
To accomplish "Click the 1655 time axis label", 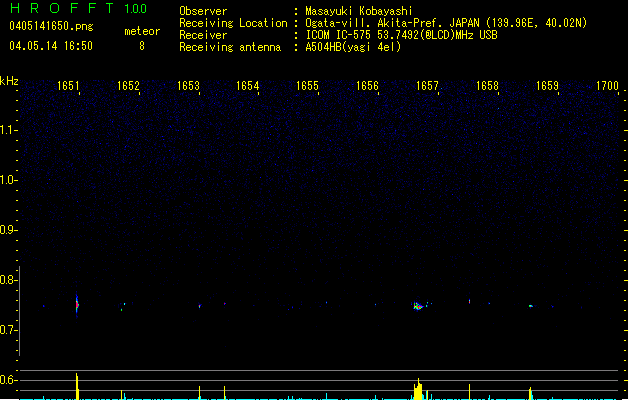I will tap(307, 86).
